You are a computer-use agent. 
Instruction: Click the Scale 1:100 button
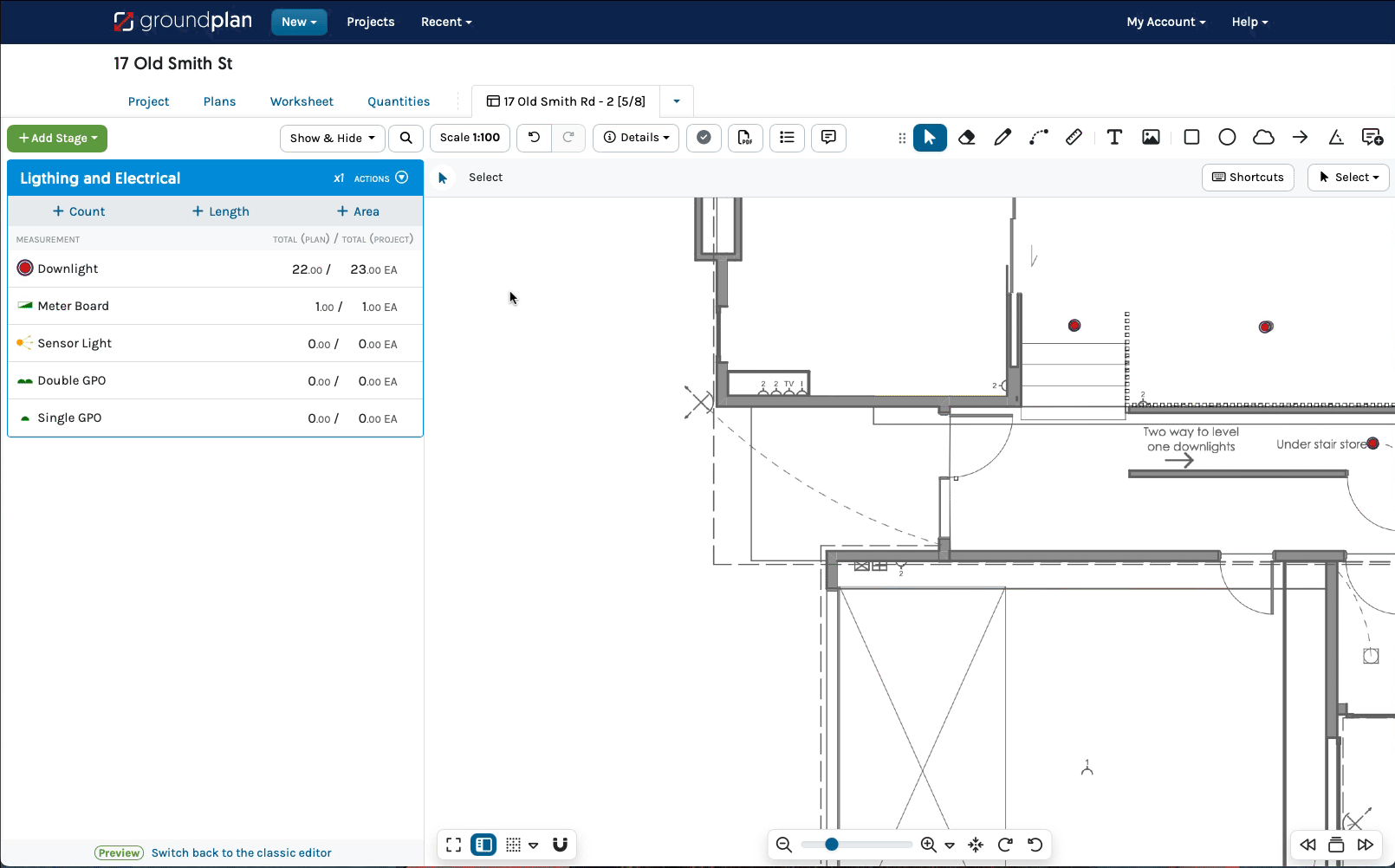[x=470, y=138]
